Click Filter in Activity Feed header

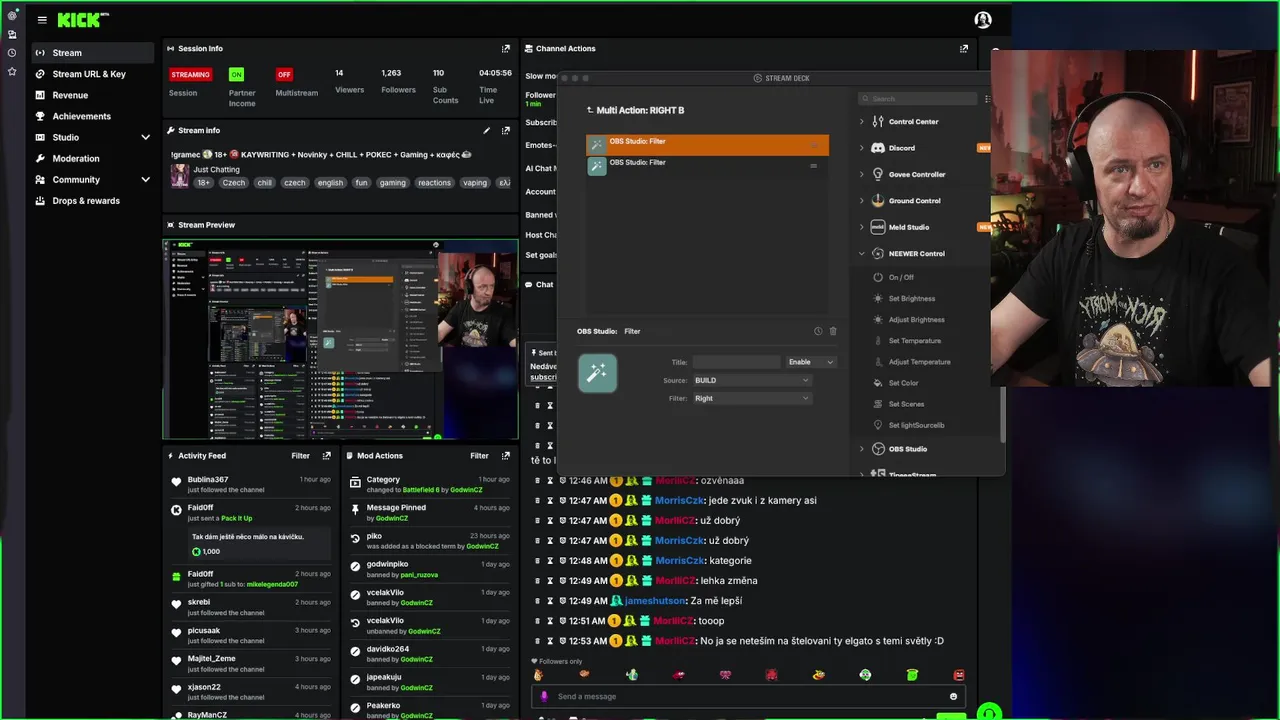click(300, 455)
